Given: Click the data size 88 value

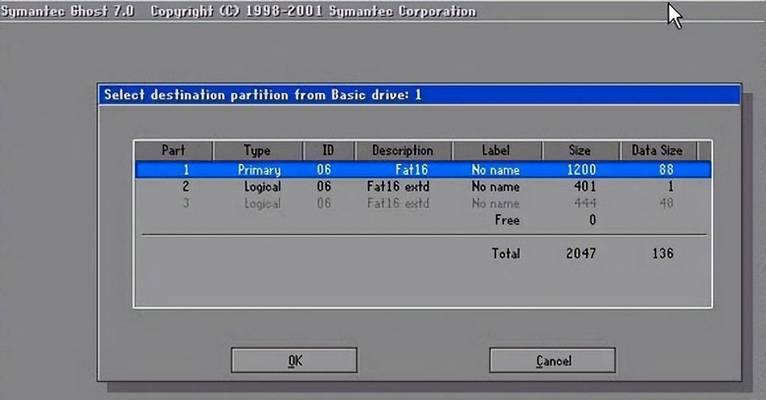Looking at the screenshot, I should [x=666, y=169].
